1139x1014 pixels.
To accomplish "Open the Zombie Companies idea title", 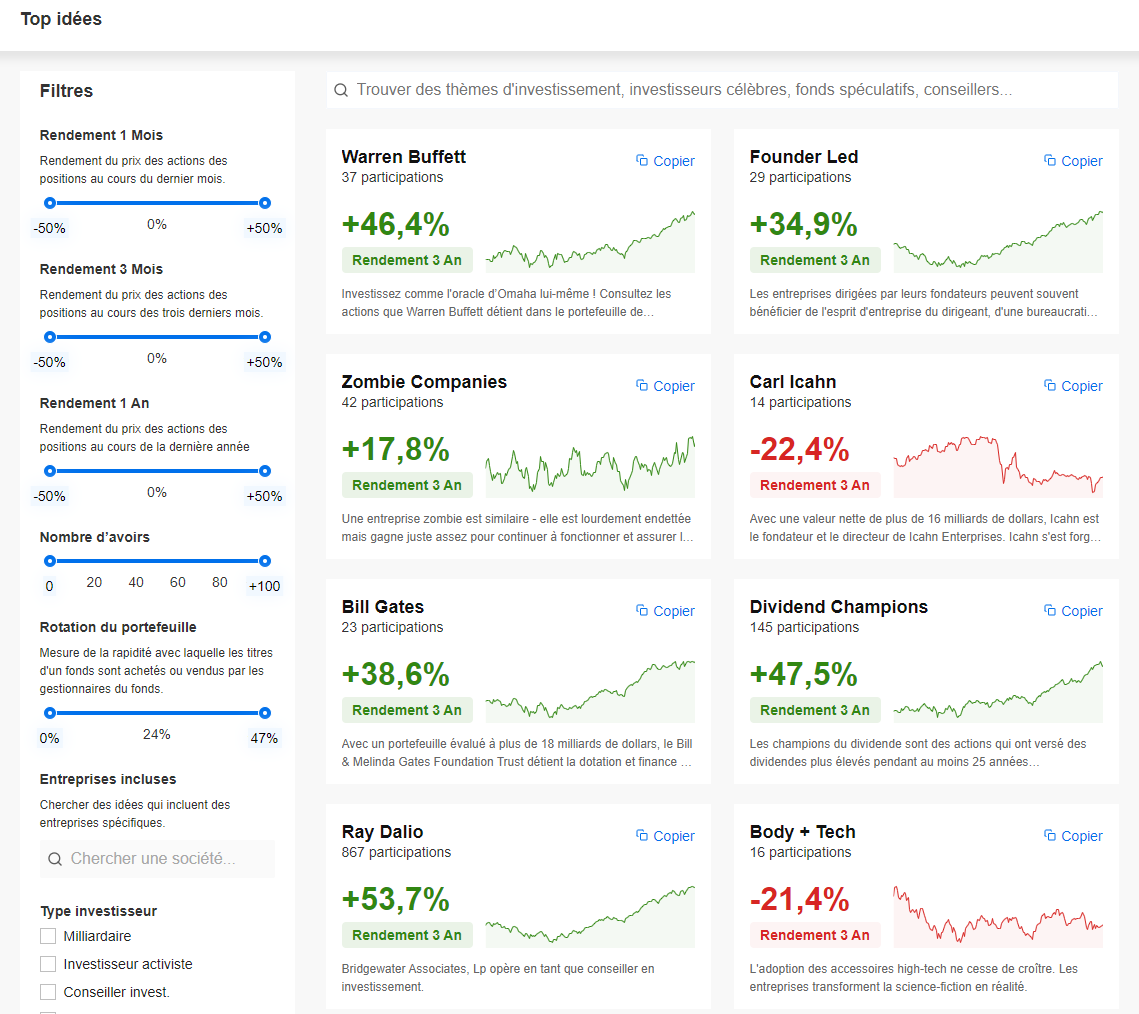I will [x=424, y=382].
